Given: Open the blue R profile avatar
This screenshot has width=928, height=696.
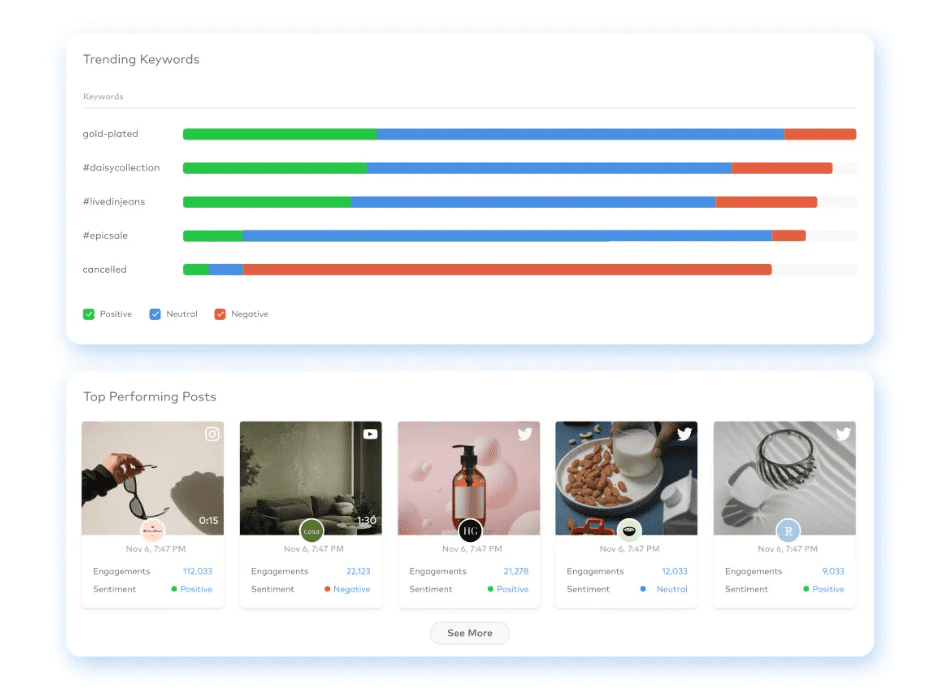Looking at the screenshot, I should point(788,531).
